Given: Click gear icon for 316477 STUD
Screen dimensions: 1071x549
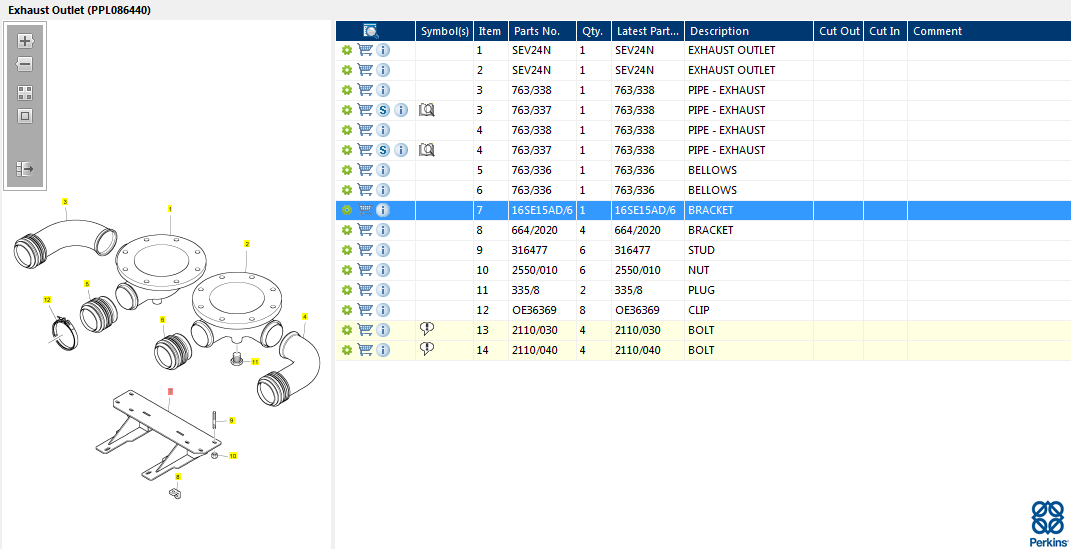Looking at the screenshot, I should point(347,250).
